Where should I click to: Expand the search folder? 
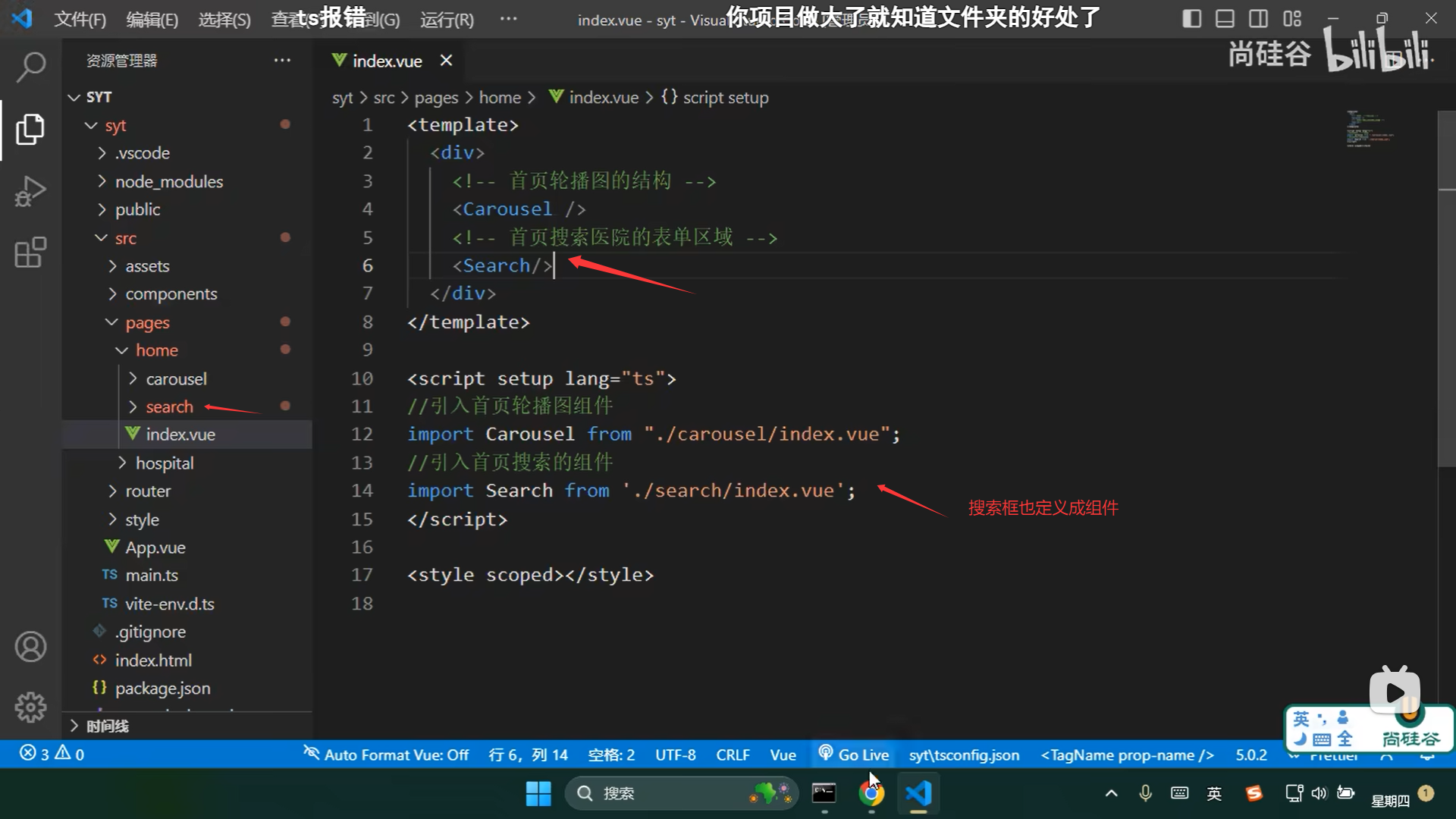[x=169, y=407]
